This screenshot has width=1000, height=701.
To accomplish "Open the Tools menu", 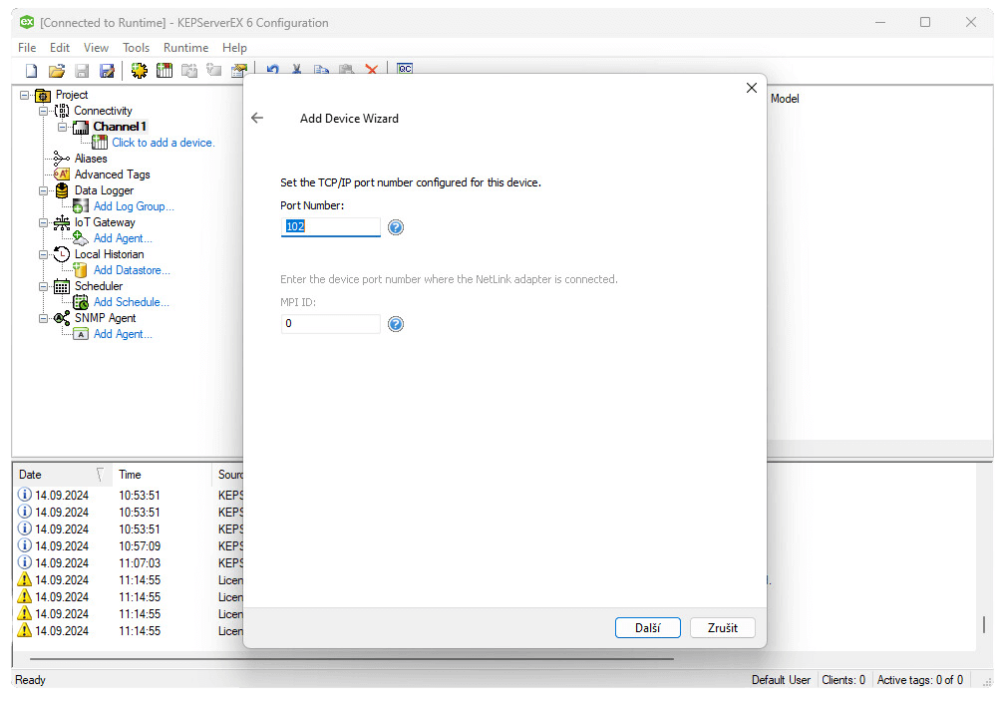I will click(x=136, y=47).
